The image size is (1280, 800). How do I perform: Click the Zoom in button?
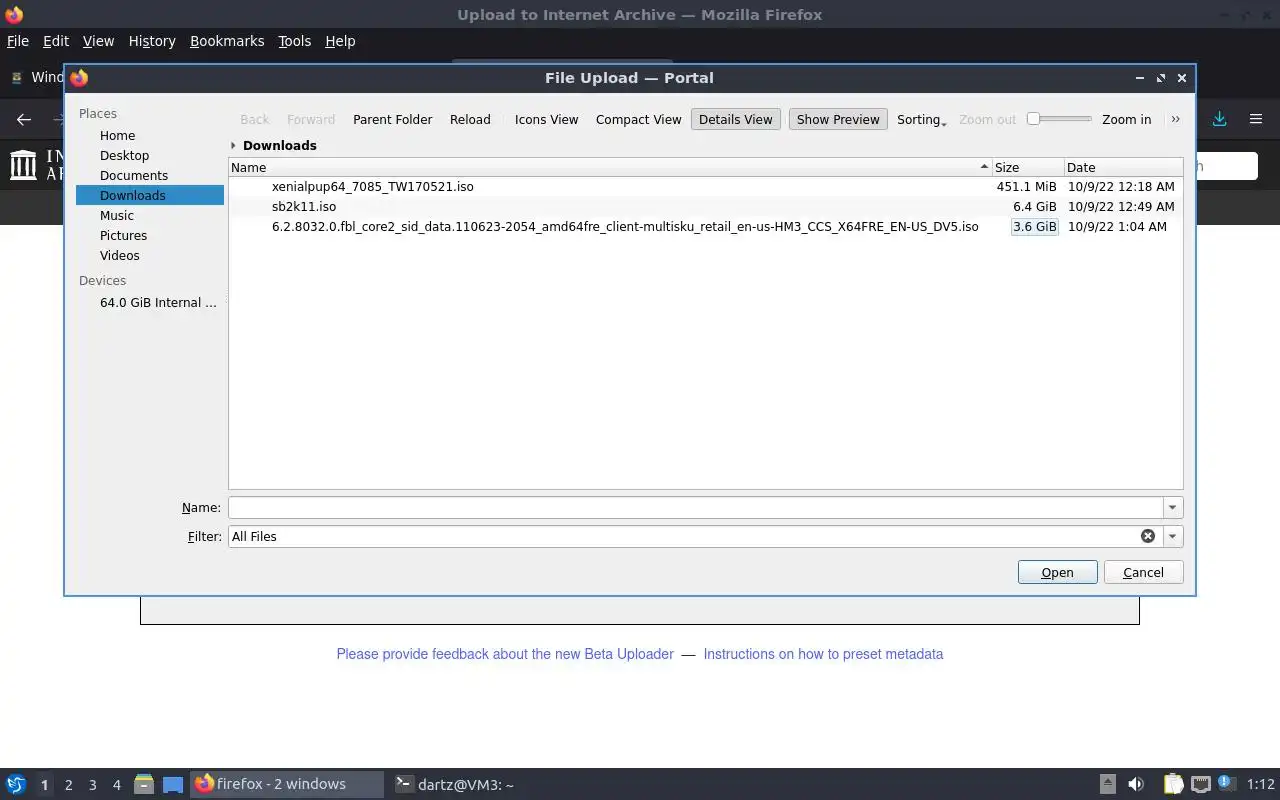[1126, 119]
